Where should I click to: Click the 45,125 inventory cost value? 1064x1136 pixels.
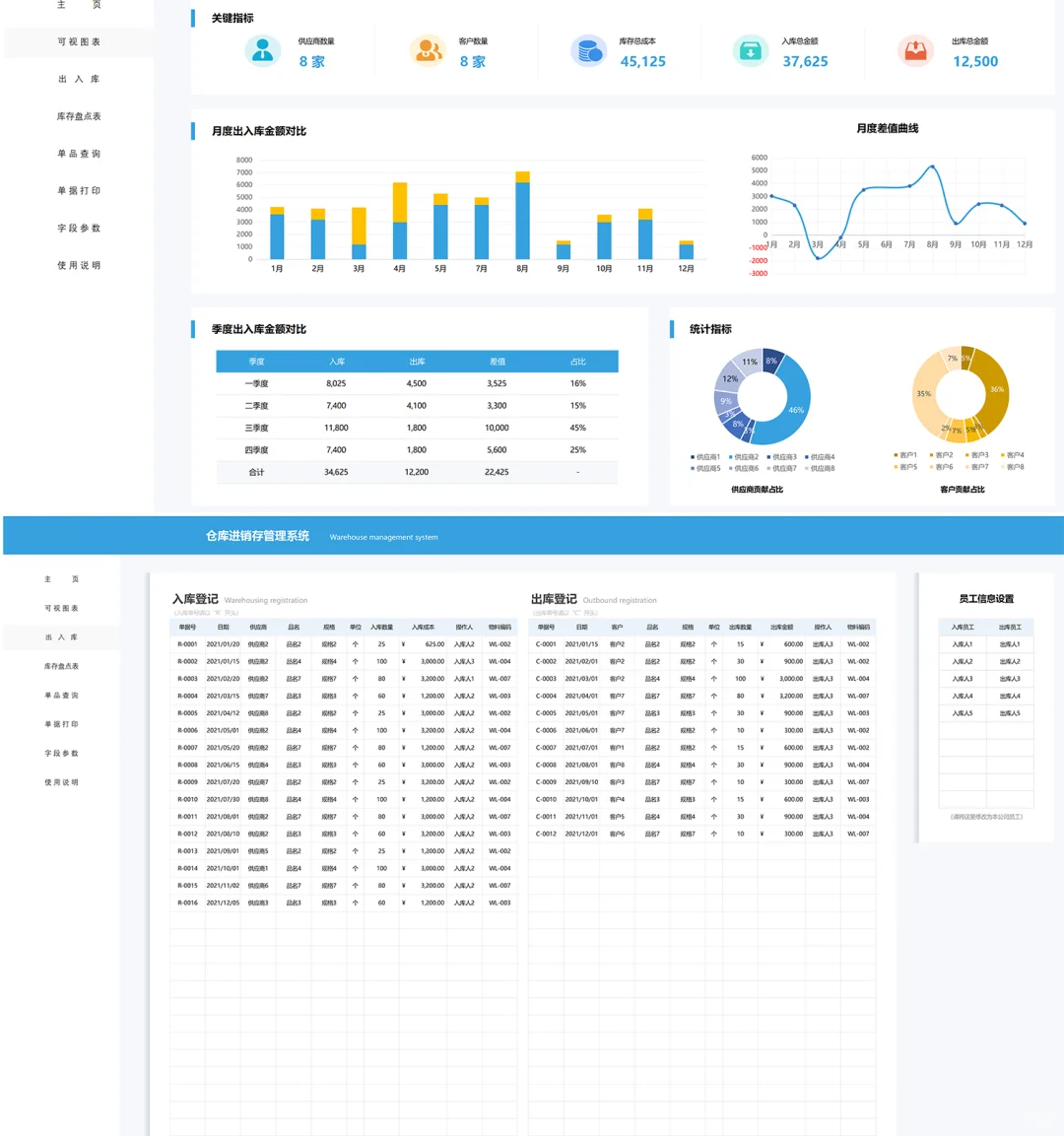pos(642,62)
